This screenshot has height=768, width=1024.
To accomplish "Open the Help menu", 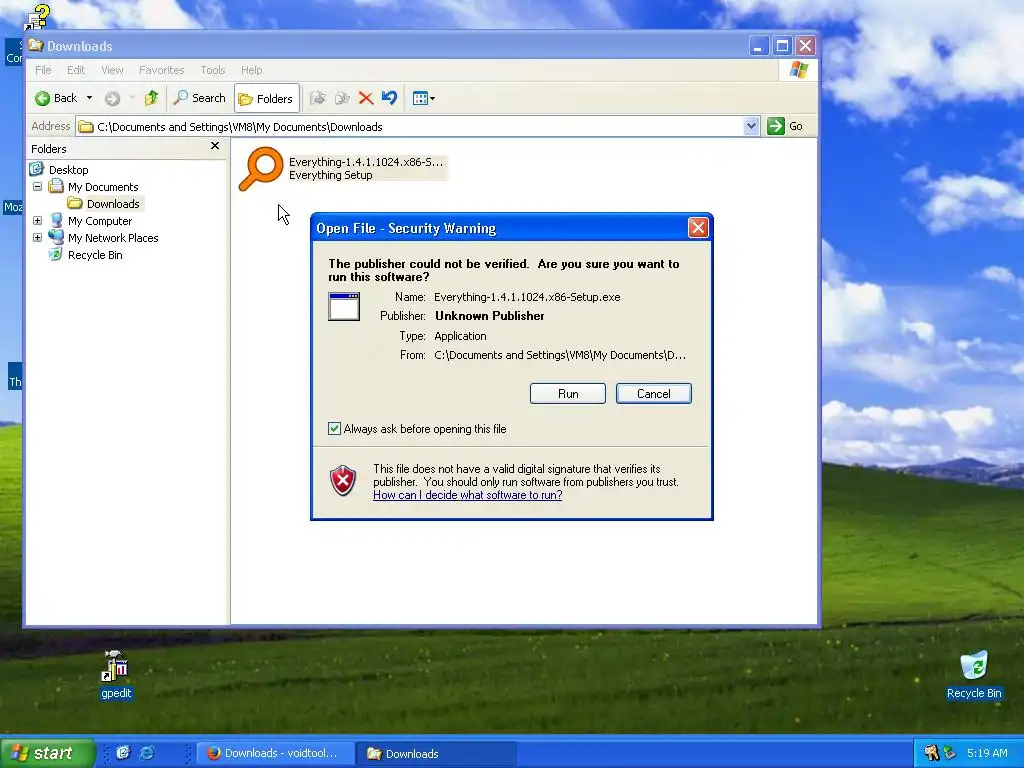I will click(251, 70).
